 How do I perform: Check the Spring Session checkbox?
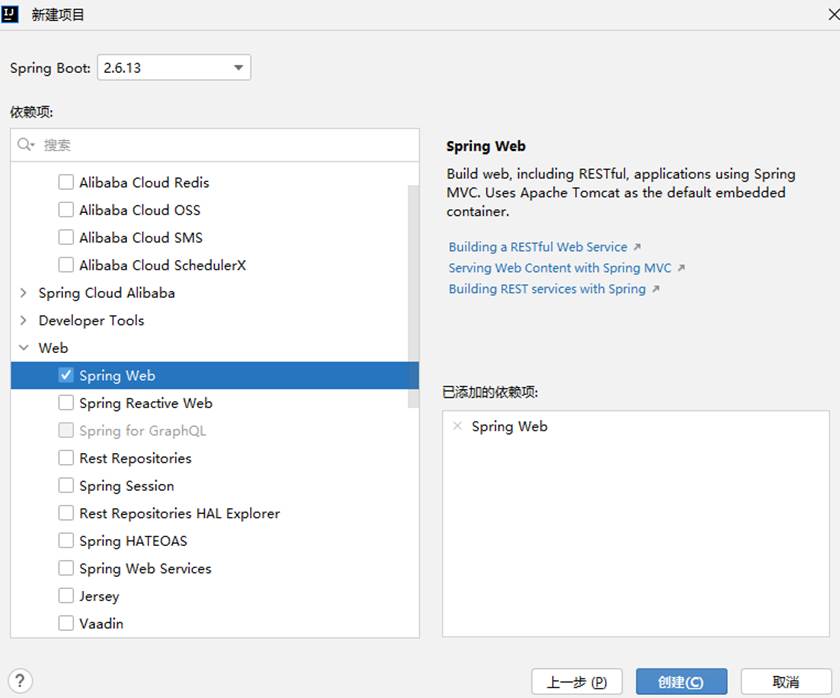click(66, 485)
